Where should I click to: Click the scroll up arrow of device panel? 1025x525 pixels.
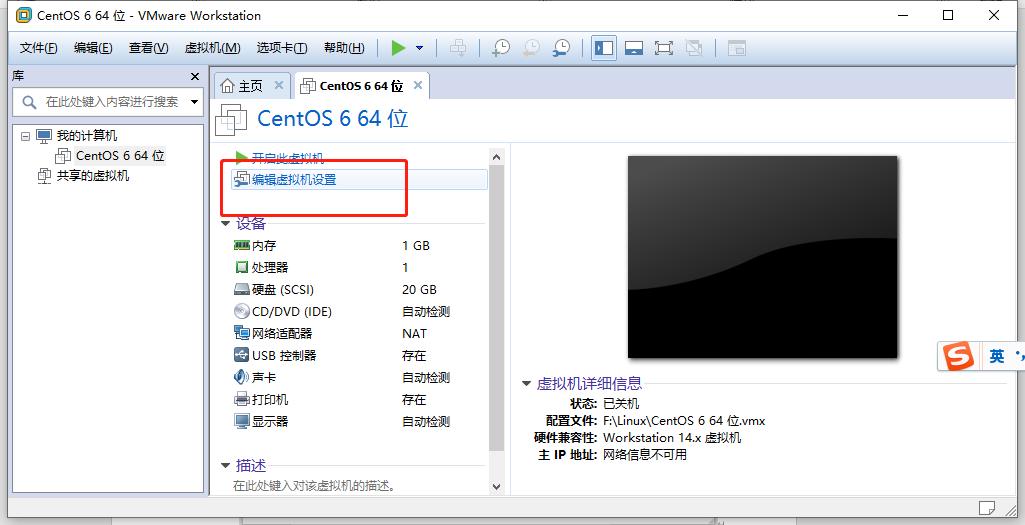496,157
